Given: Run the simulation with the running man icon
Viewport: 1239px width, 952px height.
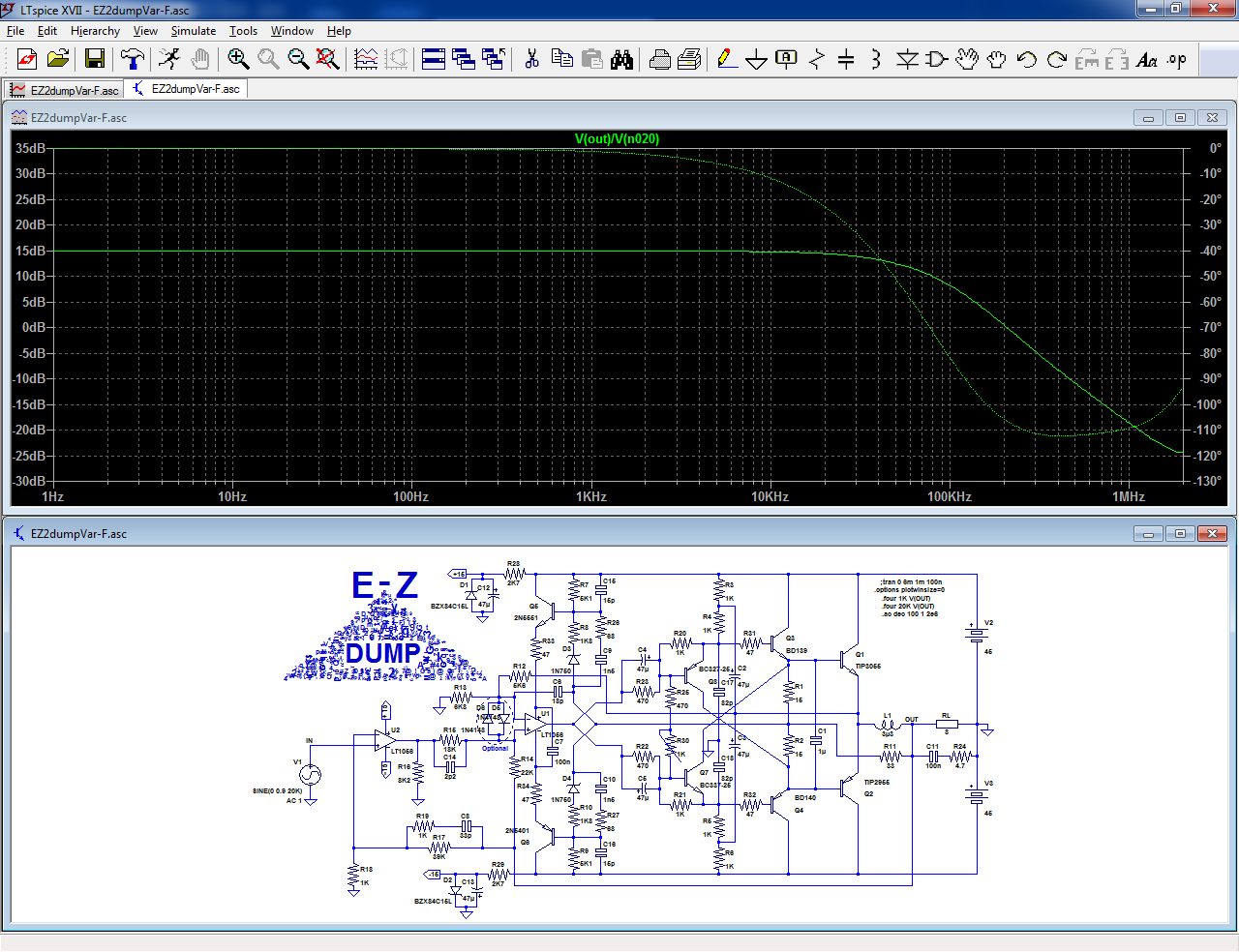Looking at the screenshot, I should (x=169, y=59).
